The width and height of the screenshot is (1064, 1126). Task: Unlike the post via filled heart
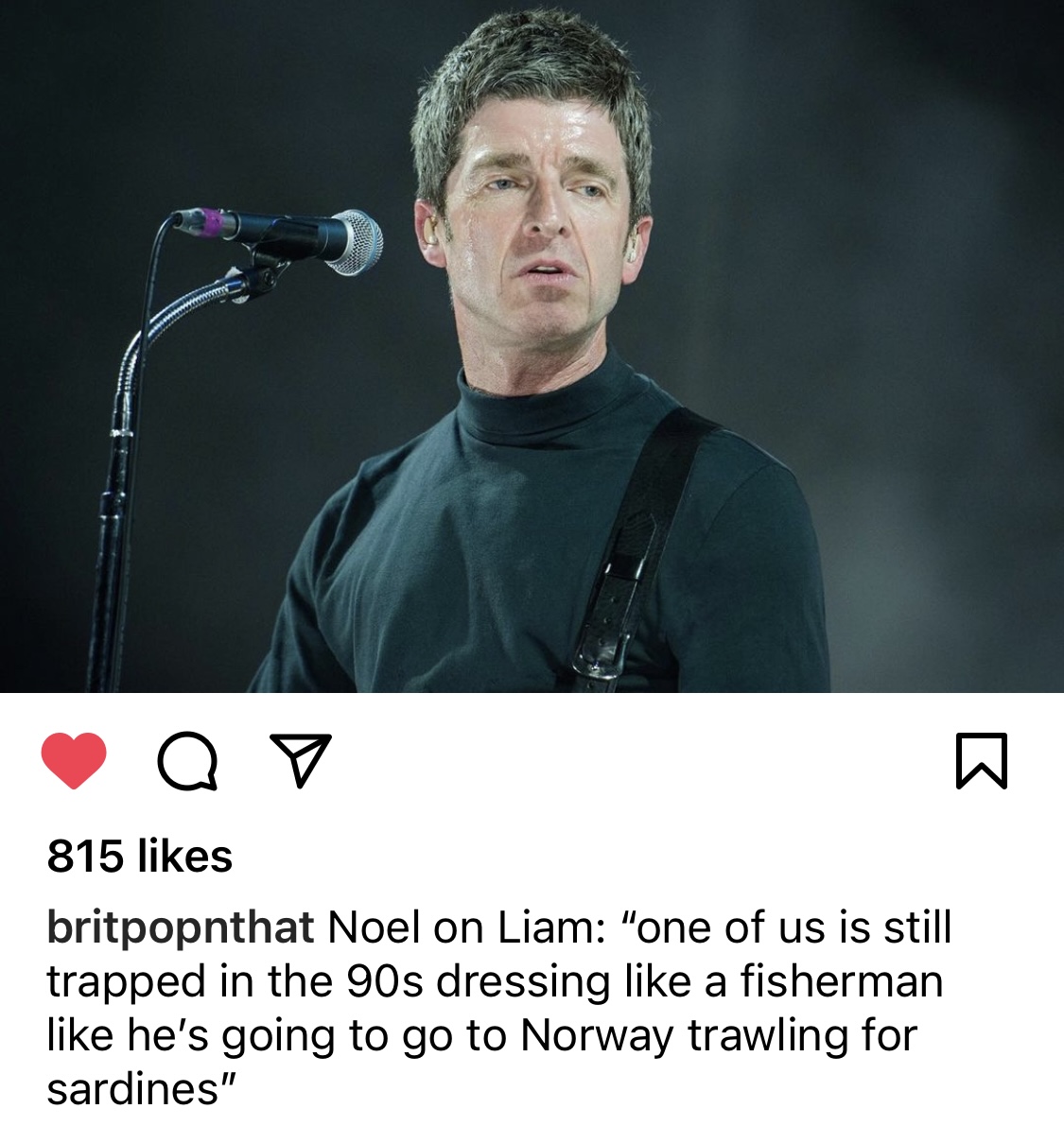[73, 760]
